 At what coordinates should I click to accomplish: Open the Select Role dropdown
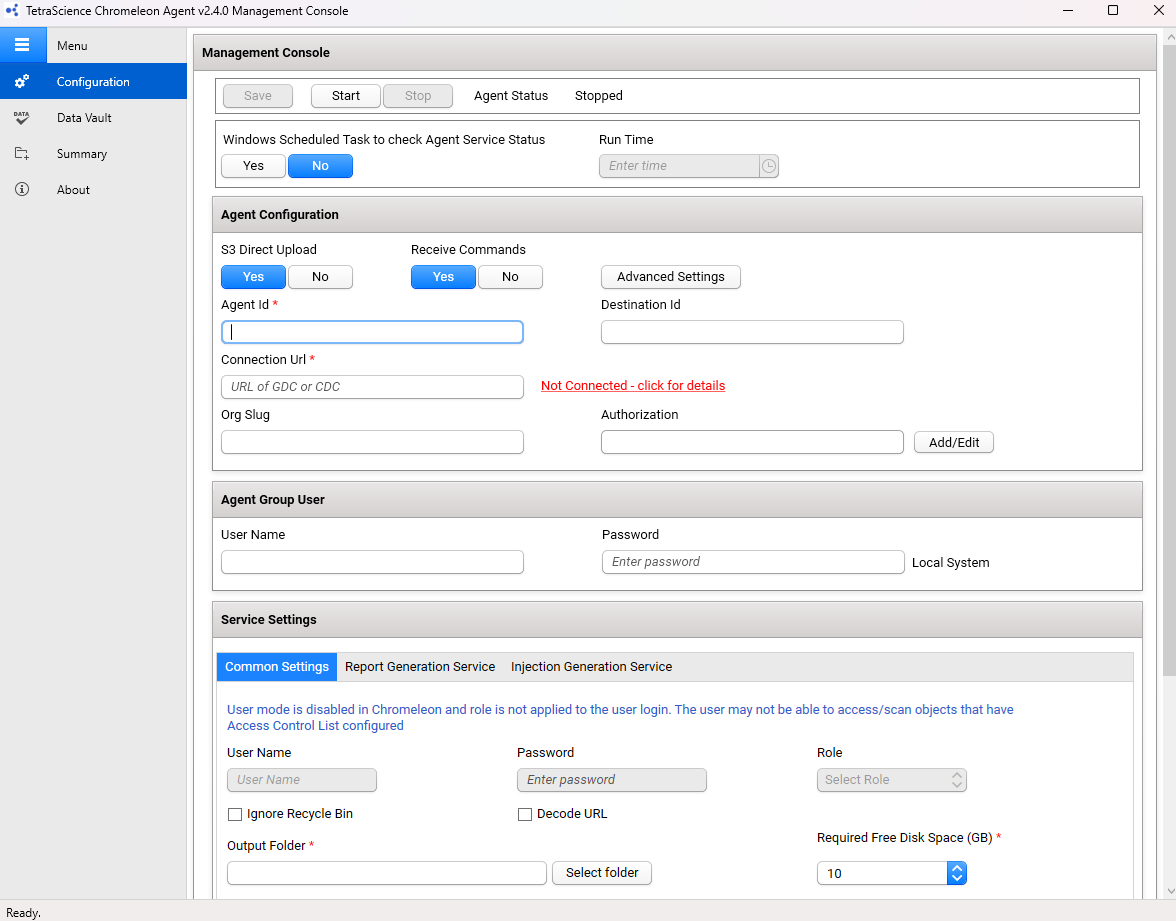(891, 780)
